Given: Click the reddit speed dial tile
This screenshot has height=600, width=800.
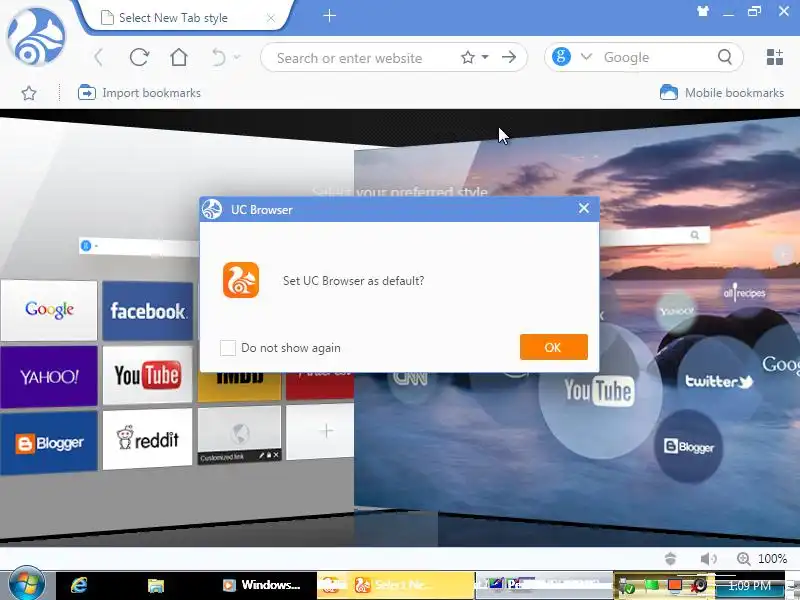Looking at the screenshot, I should pyautogui.click(x=147, y=439).
